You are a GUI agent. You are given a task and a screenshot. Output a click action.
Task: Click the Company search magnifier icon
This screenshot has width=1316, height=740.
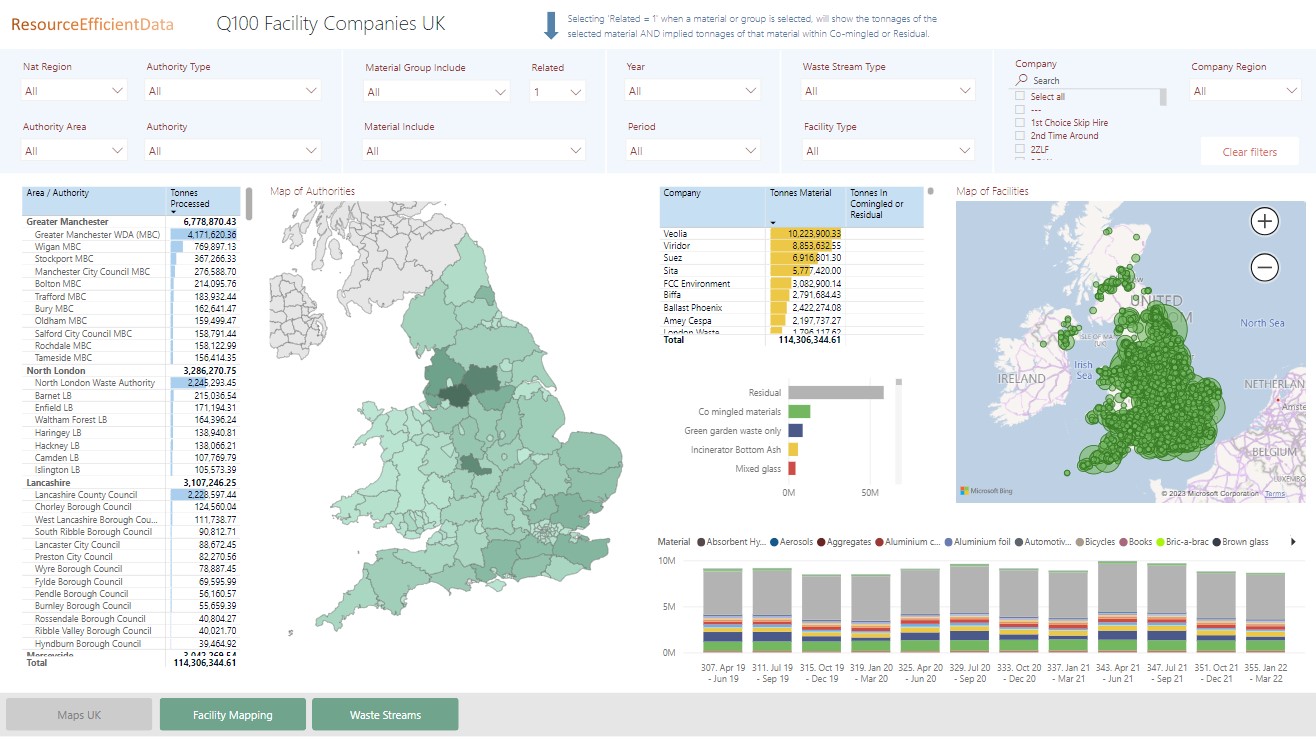pos(1022,80)
